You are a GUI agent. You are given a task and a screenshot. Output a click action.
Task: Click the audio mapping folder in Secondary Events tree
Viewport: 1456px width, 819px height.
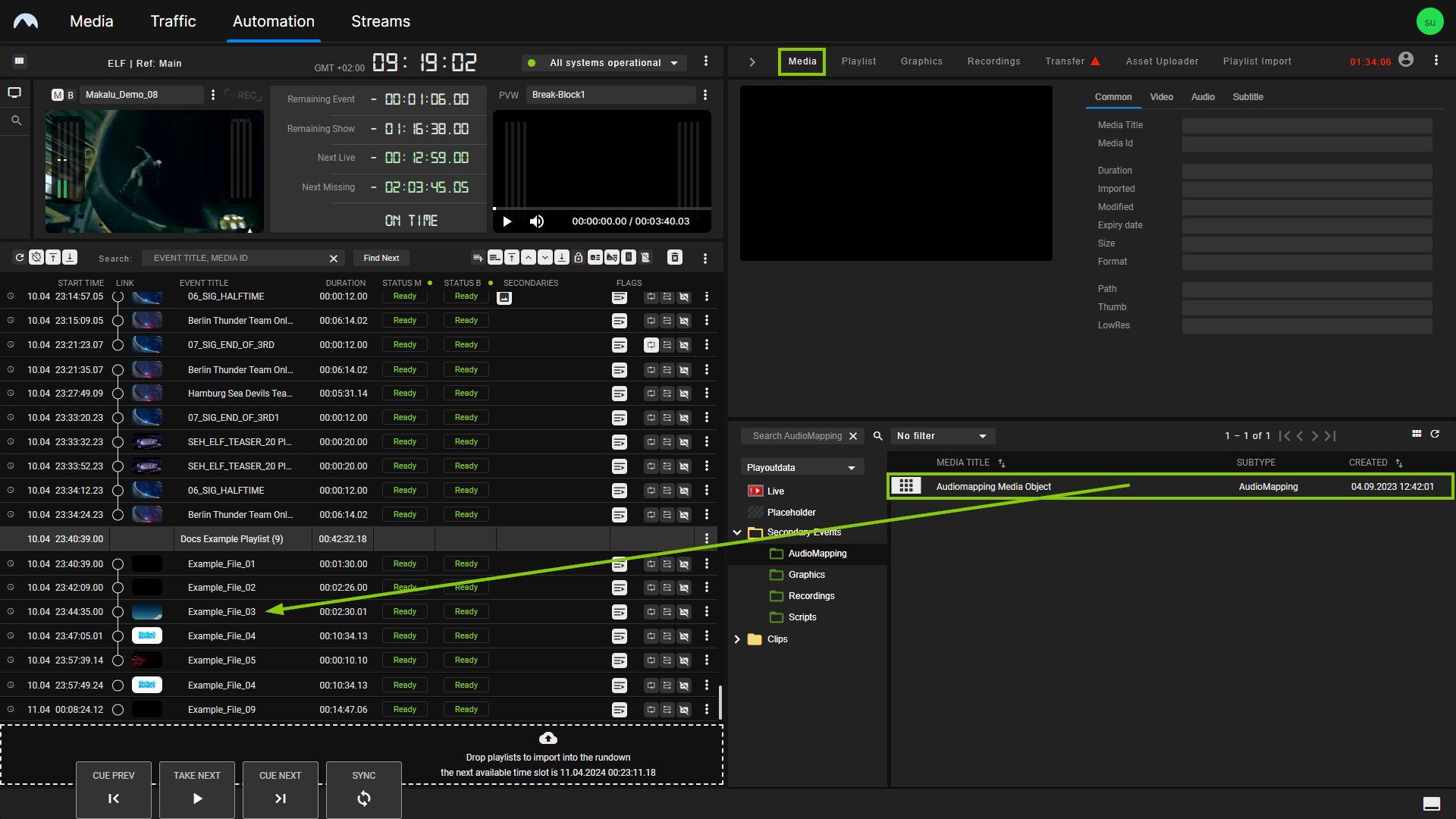click(x=817, y=553)
